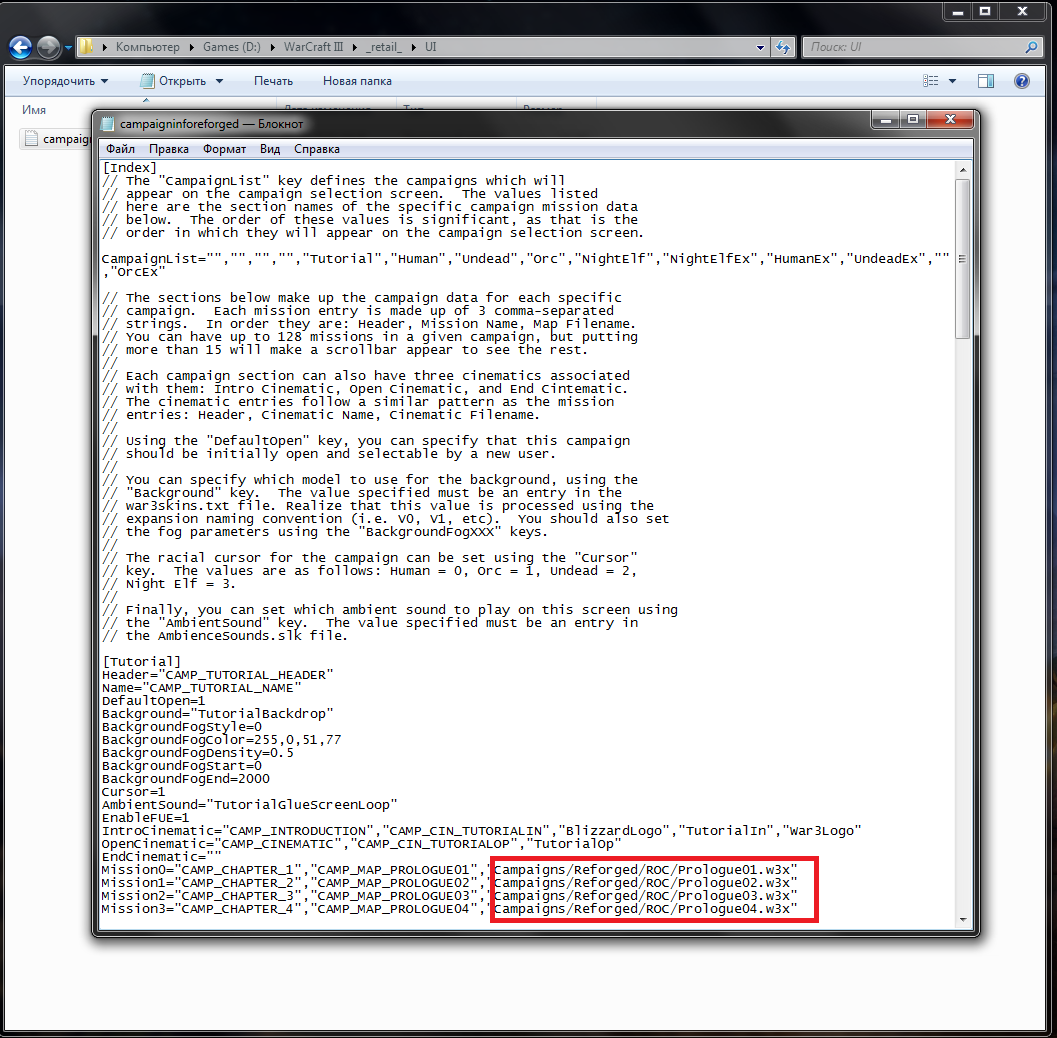Place cursor on Cursor=1 line
Viewport: 1057px width, 1038px height.
click(x=133, y=792)
